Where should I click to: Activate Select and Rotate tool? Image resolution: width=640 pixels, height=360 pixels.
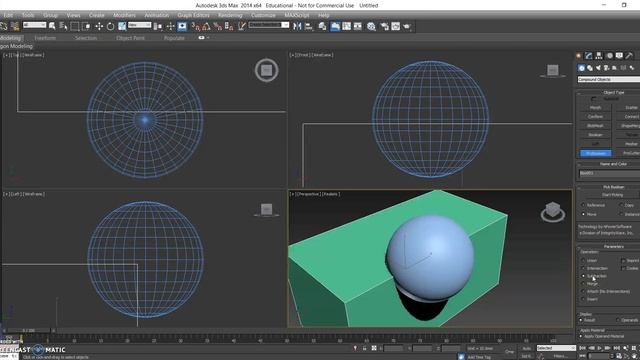(110, 26)
